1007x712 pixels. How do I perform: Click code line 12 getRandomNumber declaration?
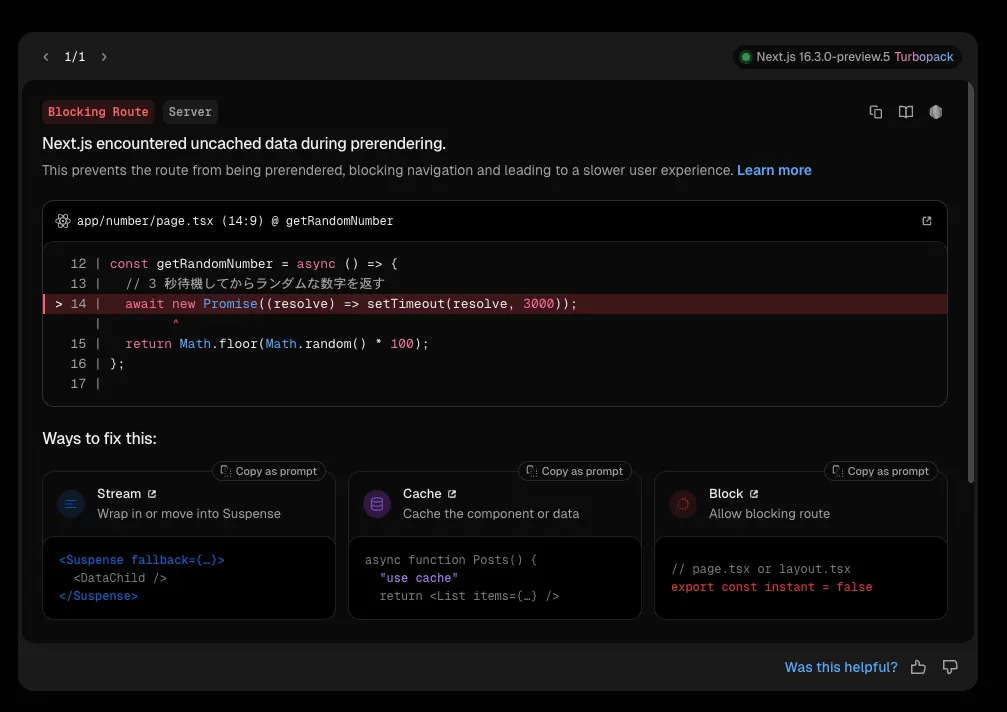[x=254, y=264]
